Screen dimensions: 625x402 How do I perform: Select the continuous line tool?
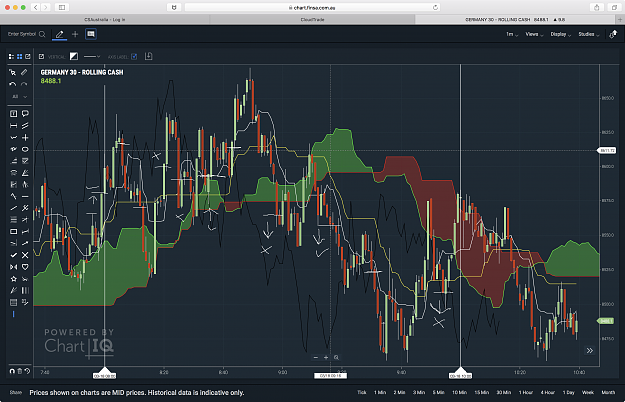click(13, 137)
